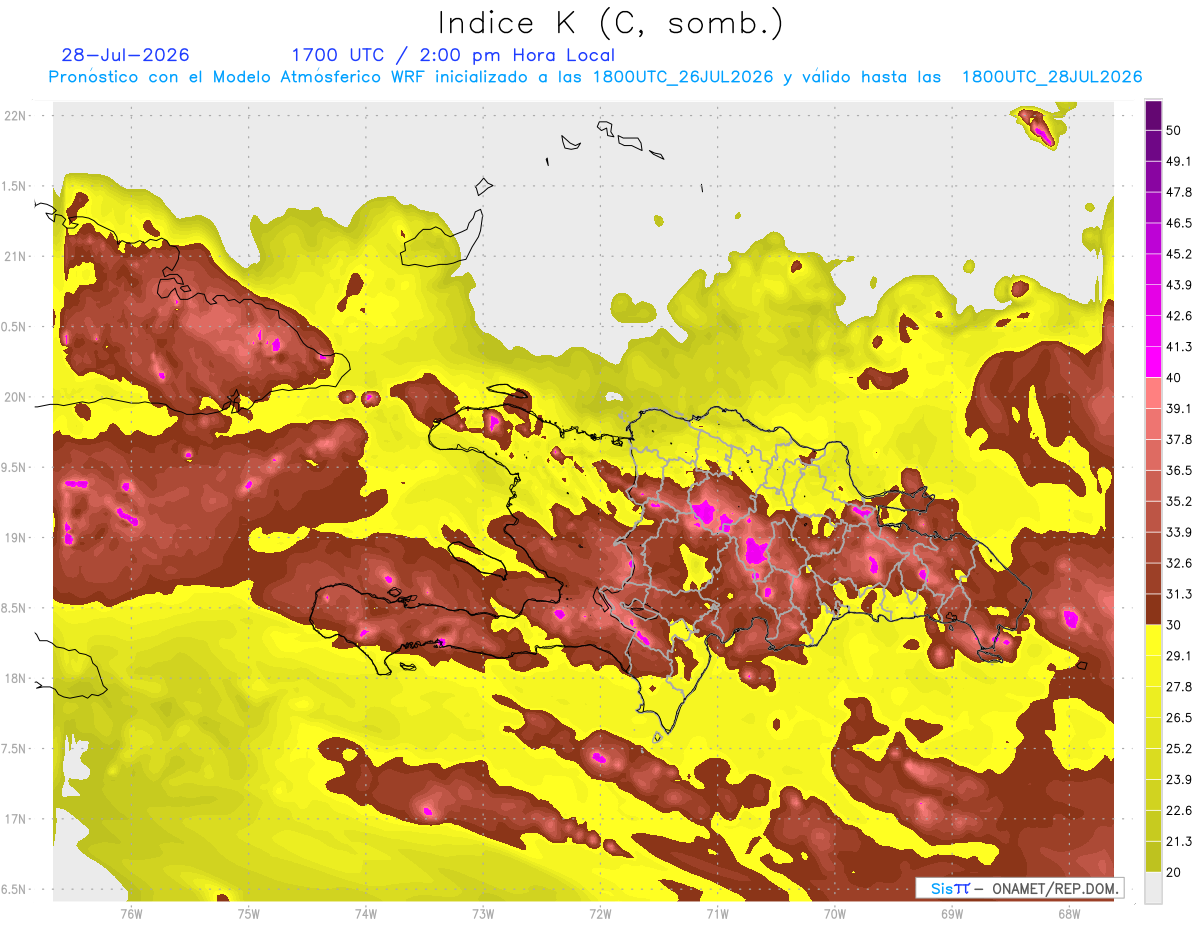The width and height of the screenshot is (1200, 927).
Task: Click the "42.6" color scale value
Action: click(x=1179, y=316)
